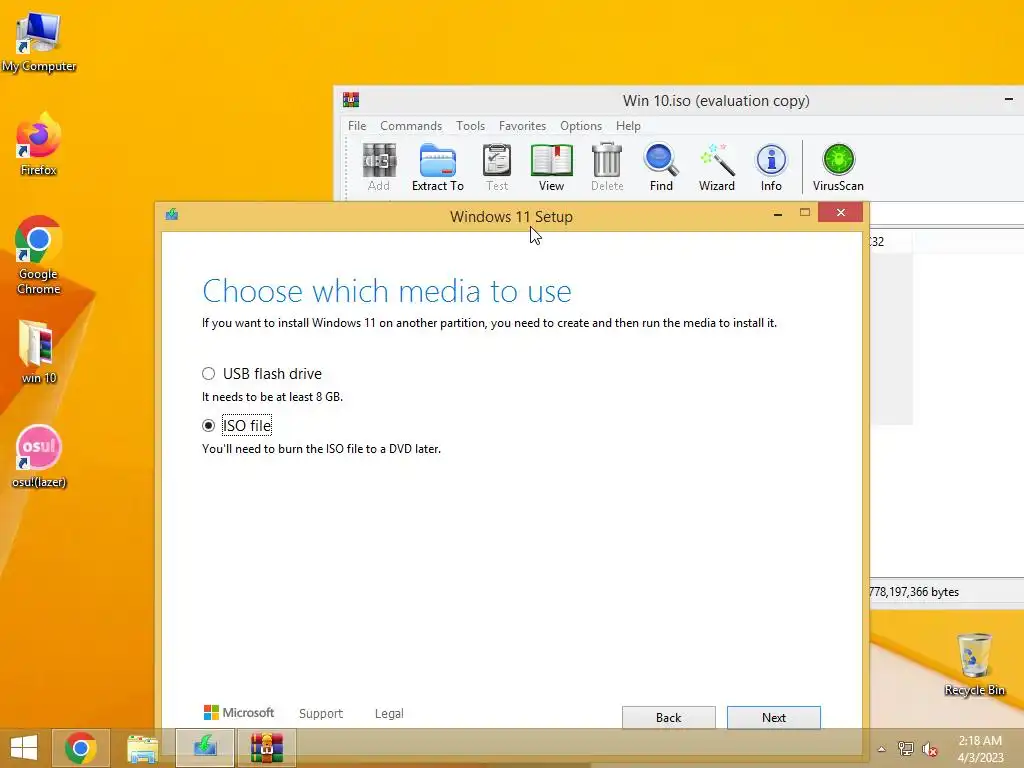Open the Find tool in WinRAR
Viewport: 1024px width, 768px height.
click(x=661, y=167)
